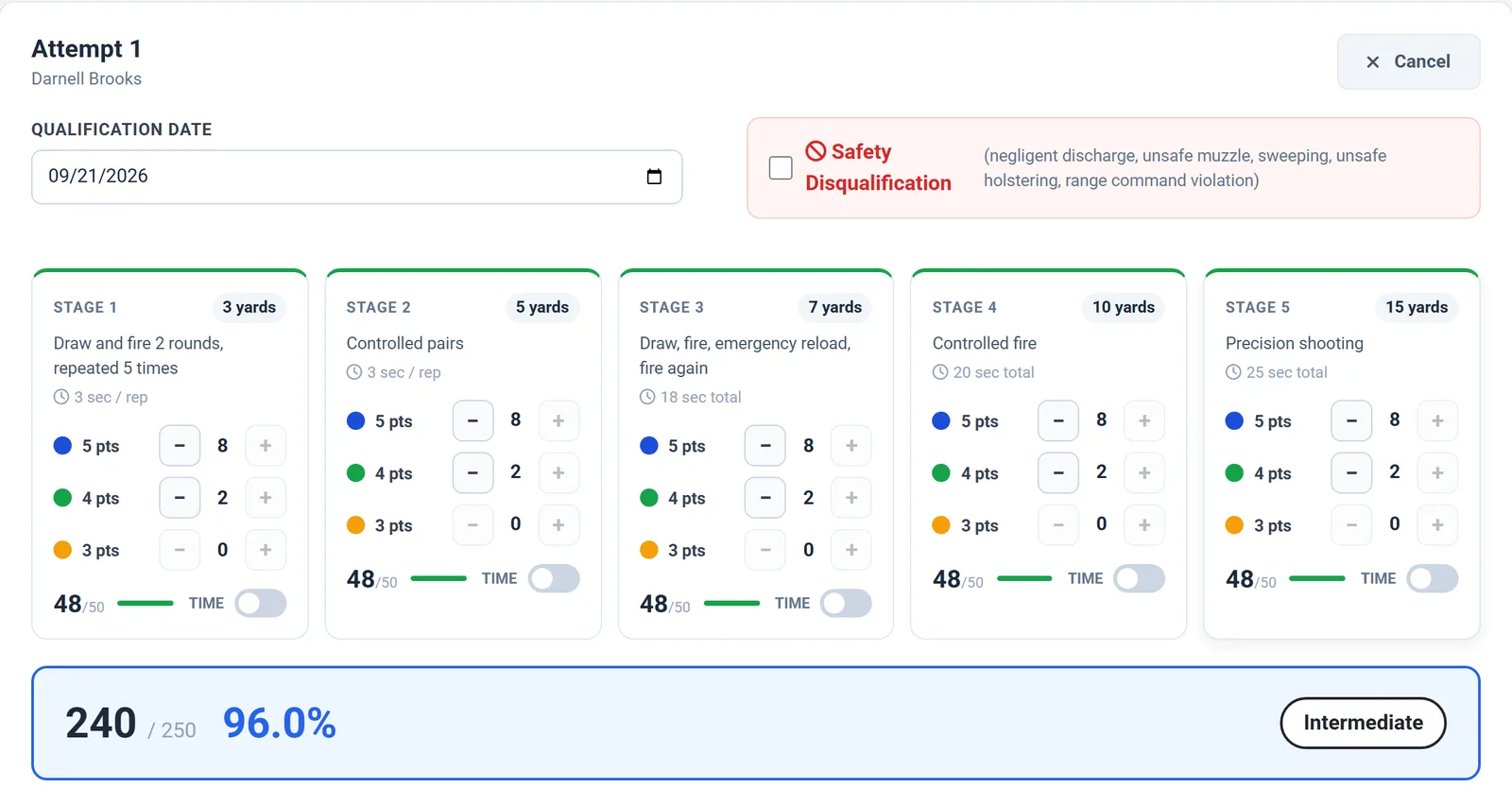Decrease Stage 2 4 pts hit count
The height and width of the screenshot is (805, 1512).
point(472,473)
